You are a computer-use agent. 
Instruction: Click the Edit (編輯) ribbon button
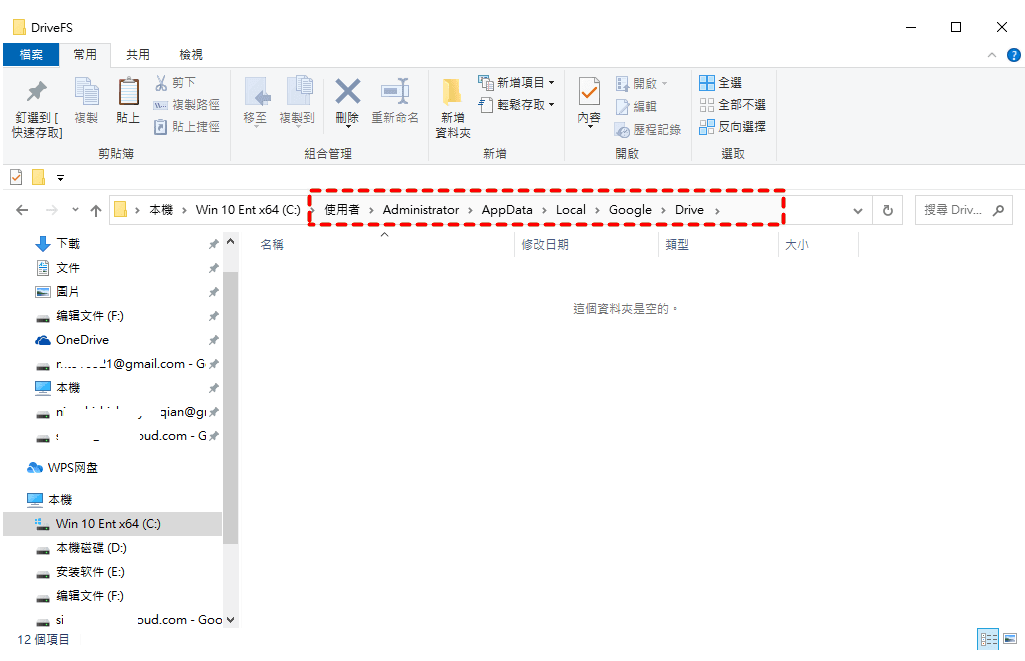[x=637, y=107]
